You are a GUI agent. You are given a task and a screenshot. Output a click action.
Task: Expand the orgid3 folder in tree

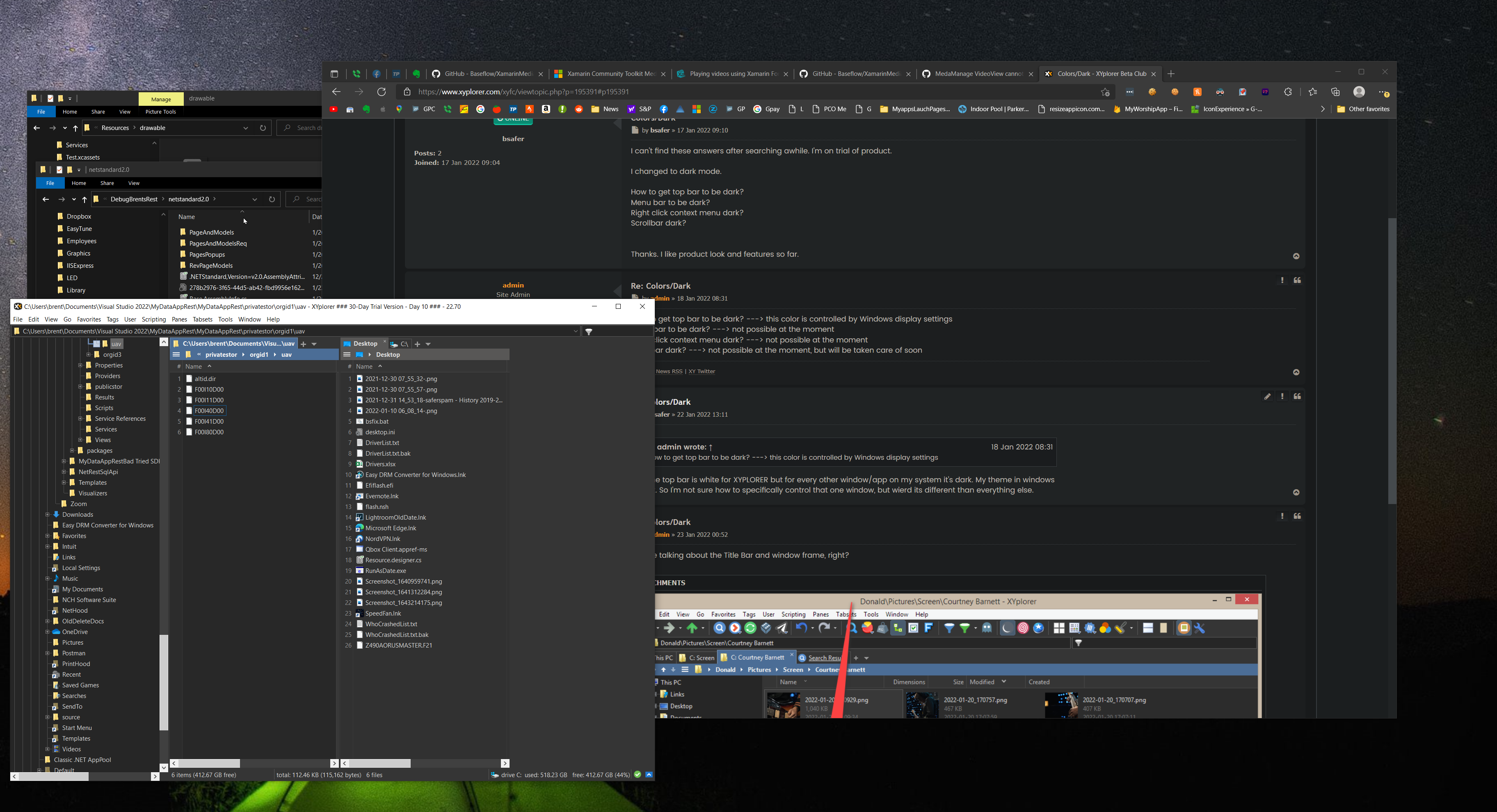click(x=88, y=354)
